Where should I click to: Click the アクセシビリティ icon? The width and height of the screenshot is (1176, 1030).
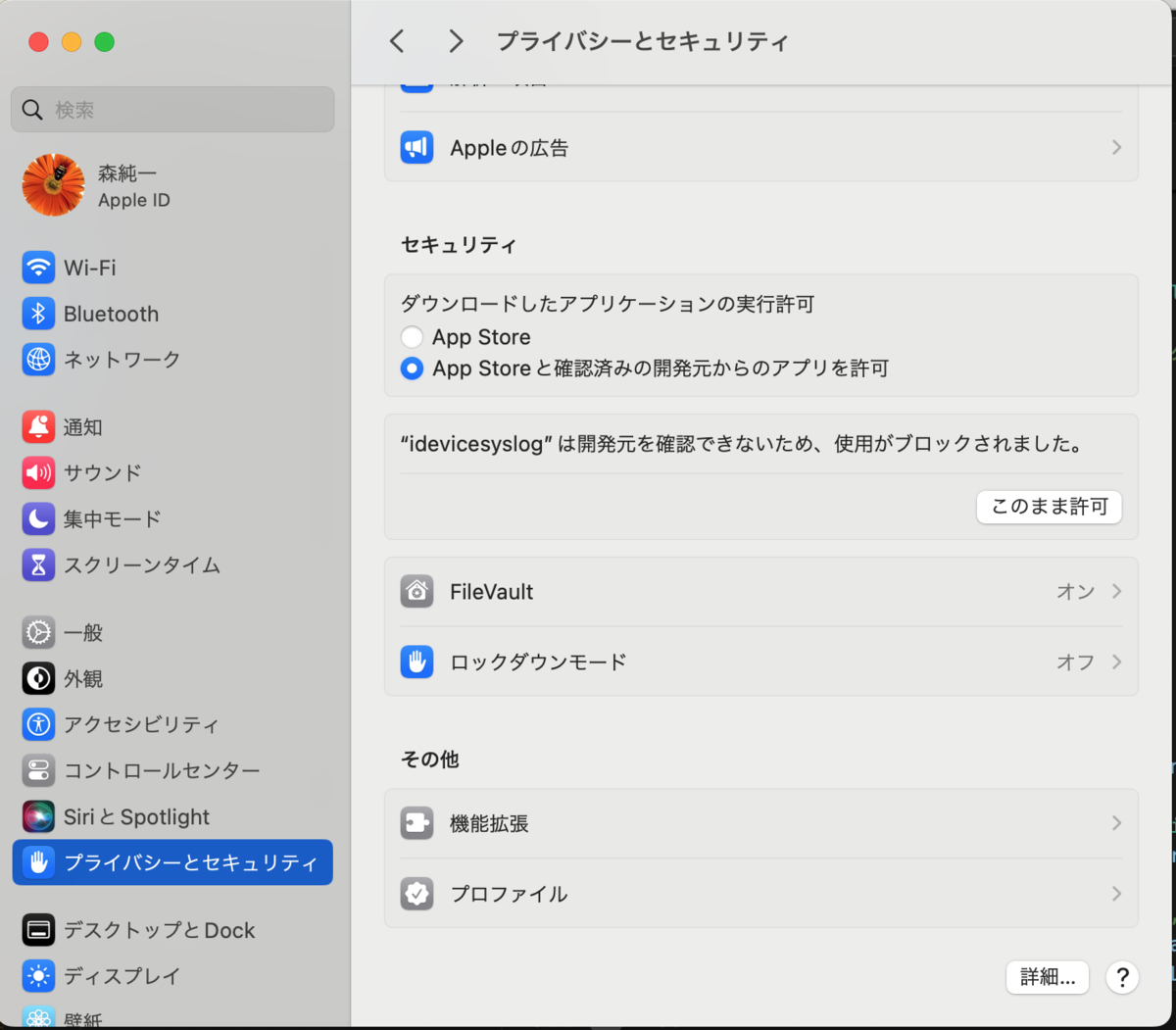tap(38, 725)
